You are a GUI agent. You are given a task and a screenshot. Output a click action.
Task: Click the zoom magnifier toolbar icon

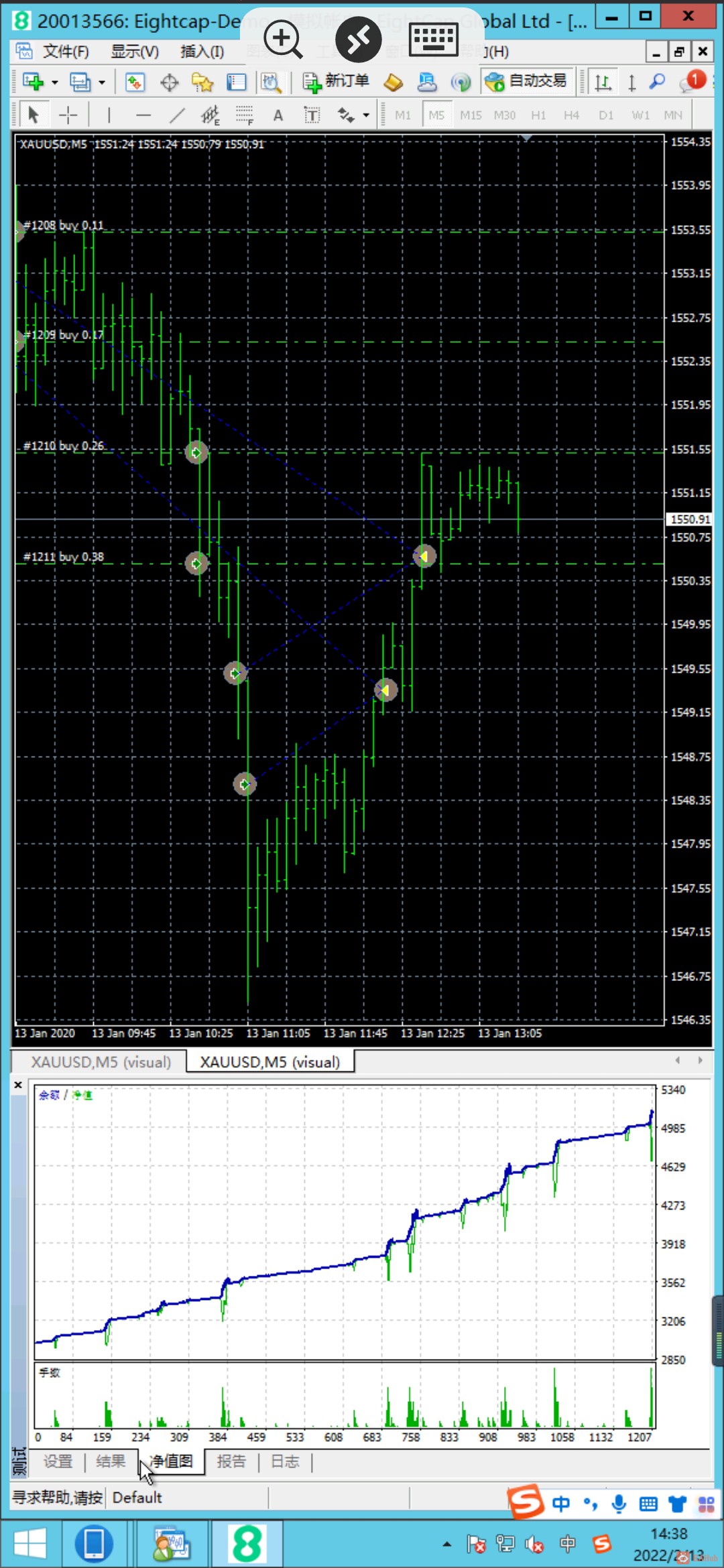point(658,82)
